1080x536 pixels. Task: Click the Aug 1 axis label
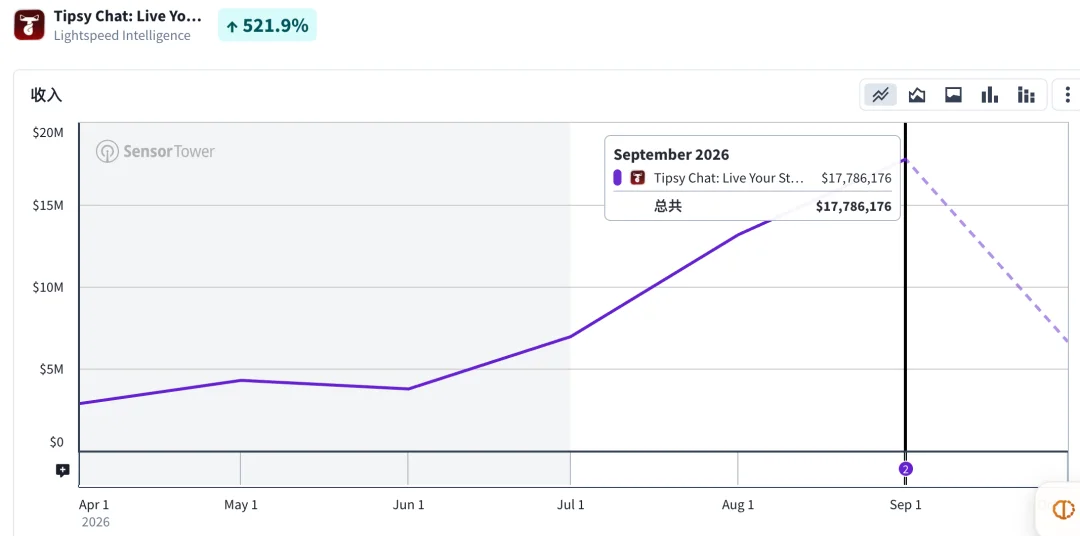pyautogui.click(x=738, y=505)
